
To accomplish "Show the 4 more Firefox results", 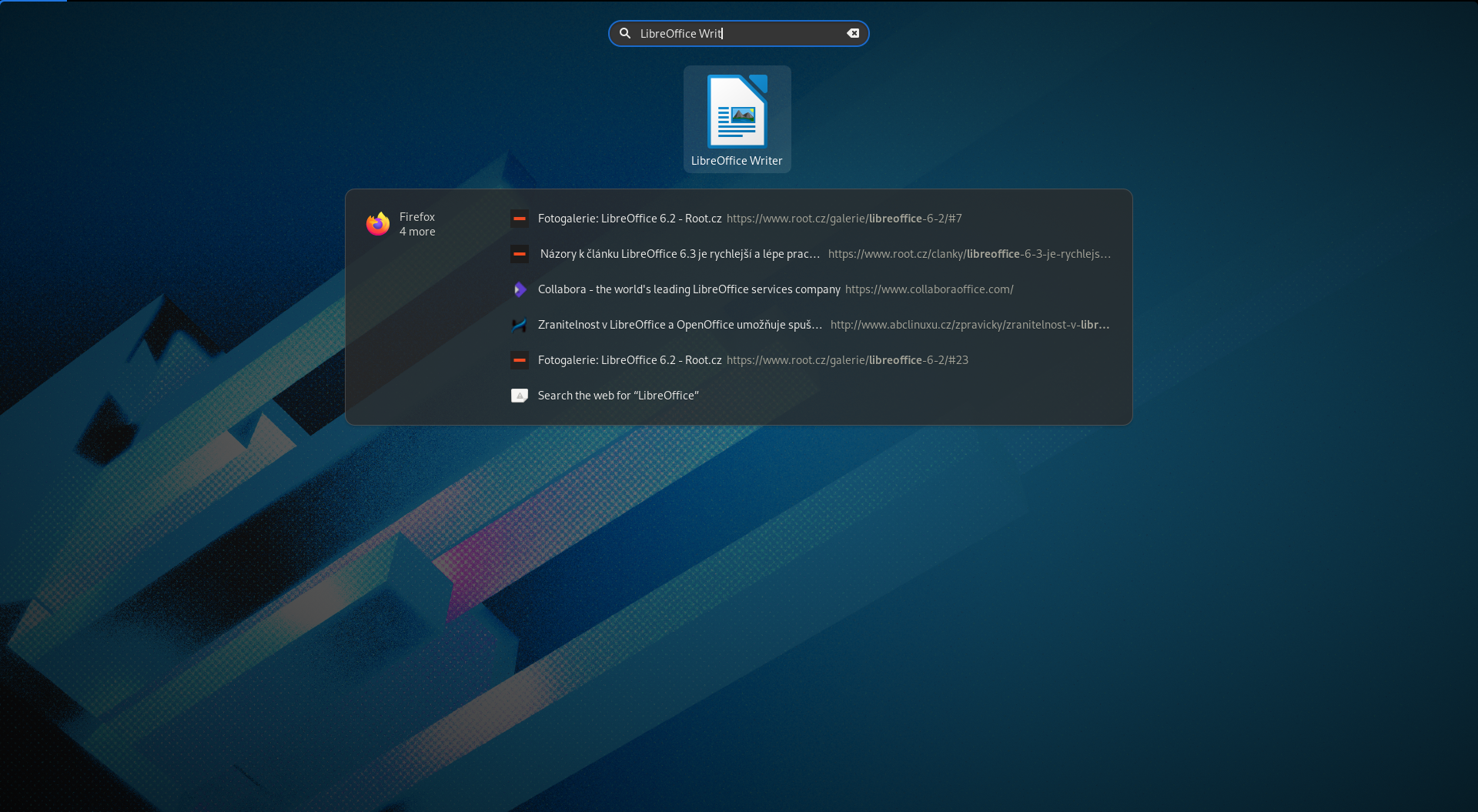I will pyautogui.click(x=417, y=232).
